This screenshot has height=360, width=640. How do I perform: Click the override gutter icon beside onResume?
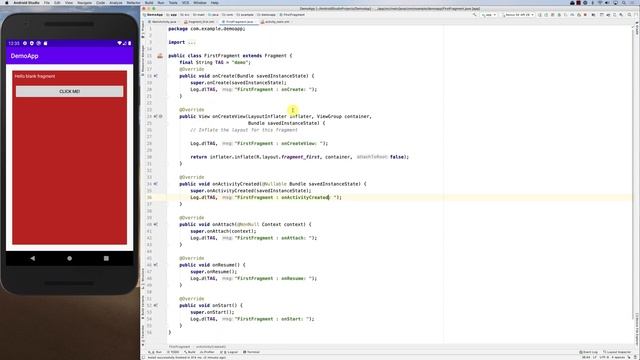pyautogui.click(x=156, y=265)
